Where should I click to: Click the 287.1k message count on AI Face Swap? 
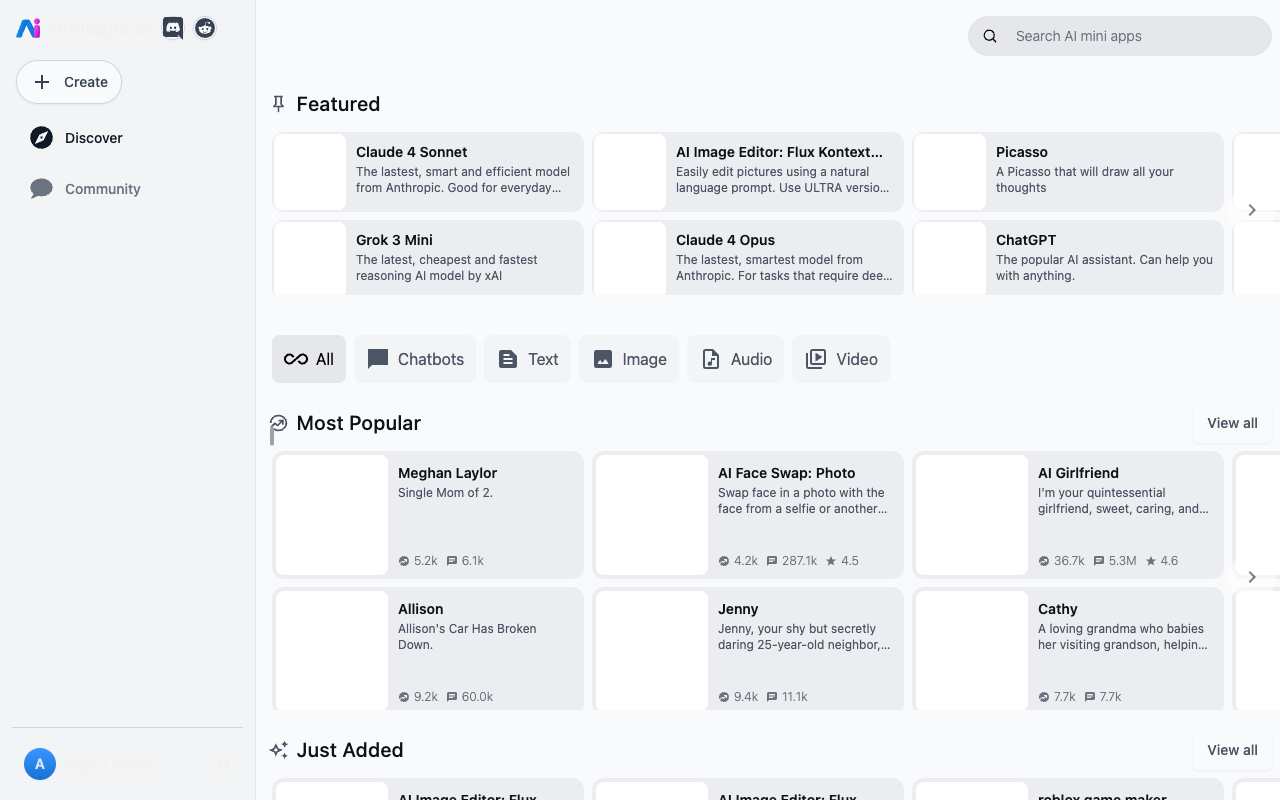point(792,561)
